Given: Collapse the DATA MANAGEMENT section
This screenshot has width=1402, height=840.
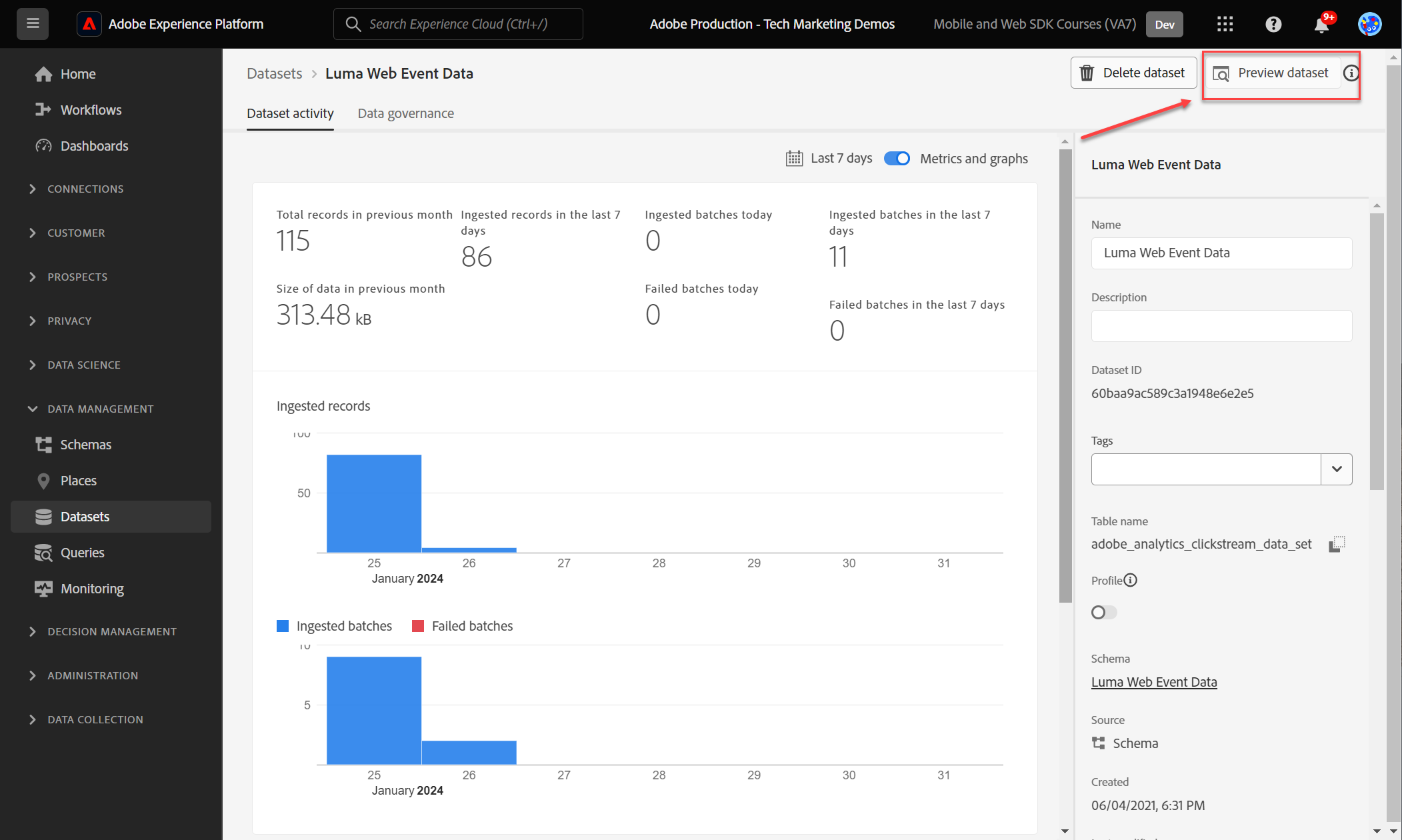Looking at the screenshot, I should 100,409.
